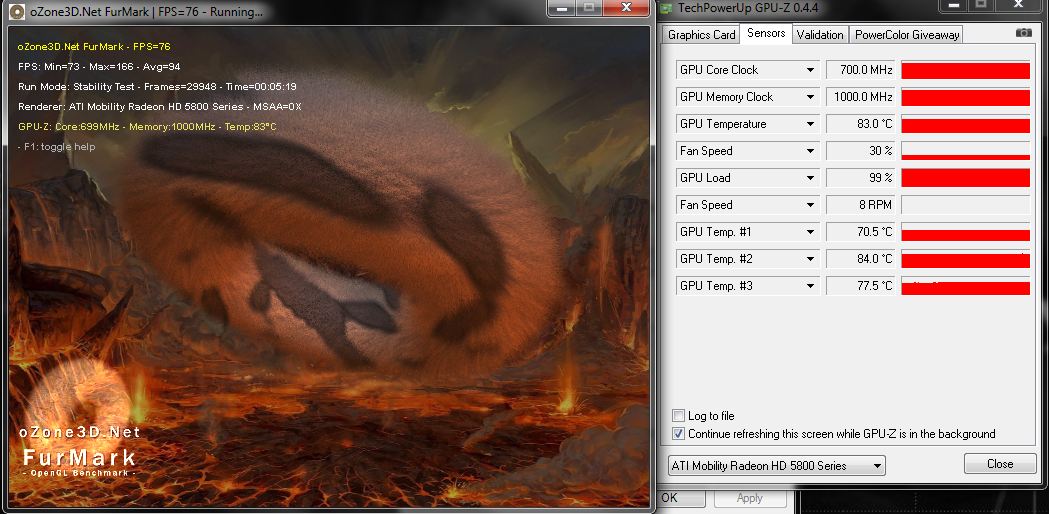Expand the GPU Temp. #2 dropdown
This screenshot has width=1049, height=514.
(810, 259)
